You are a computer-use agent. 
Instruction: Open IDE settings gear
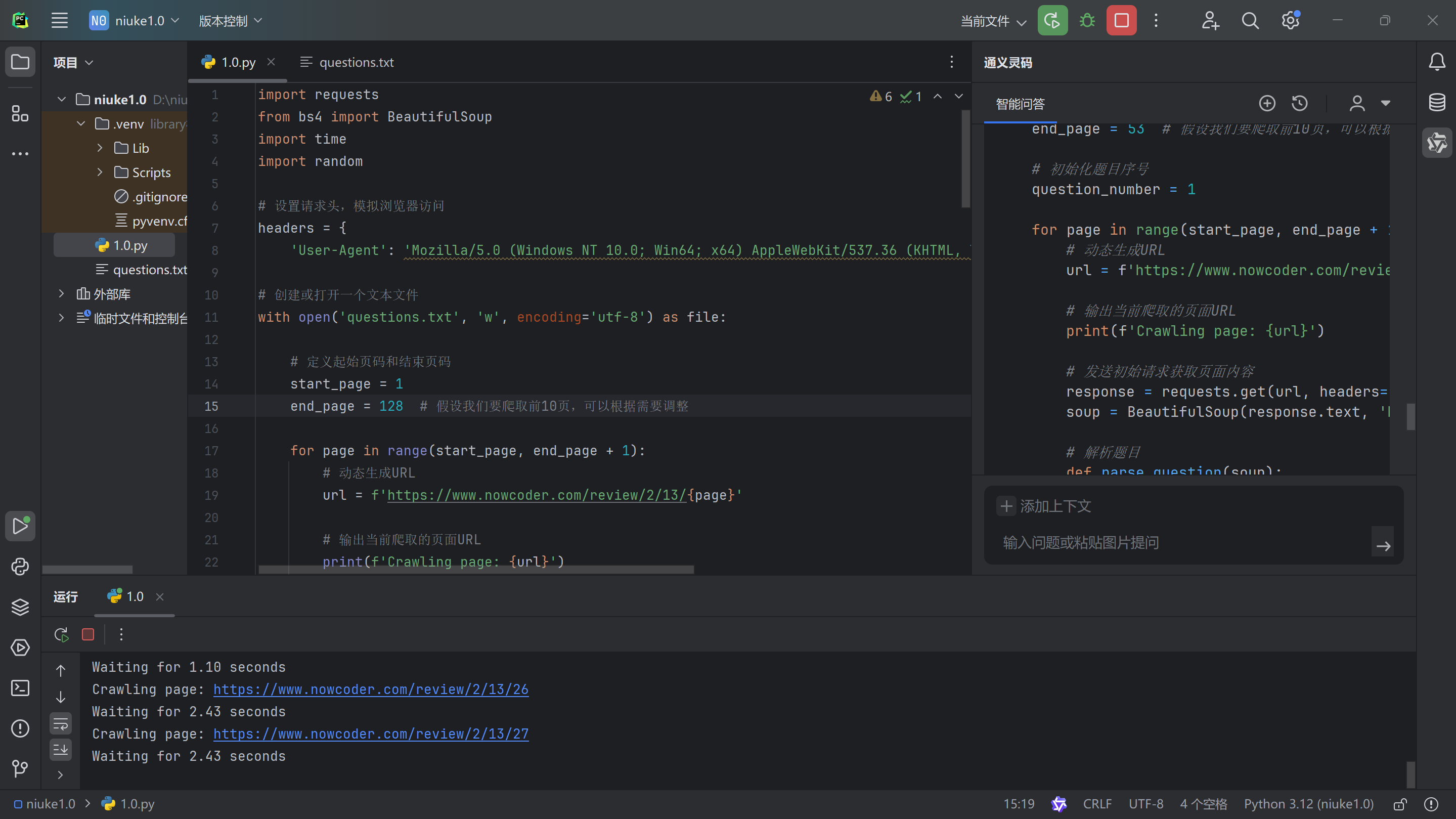coord(1291,21)
